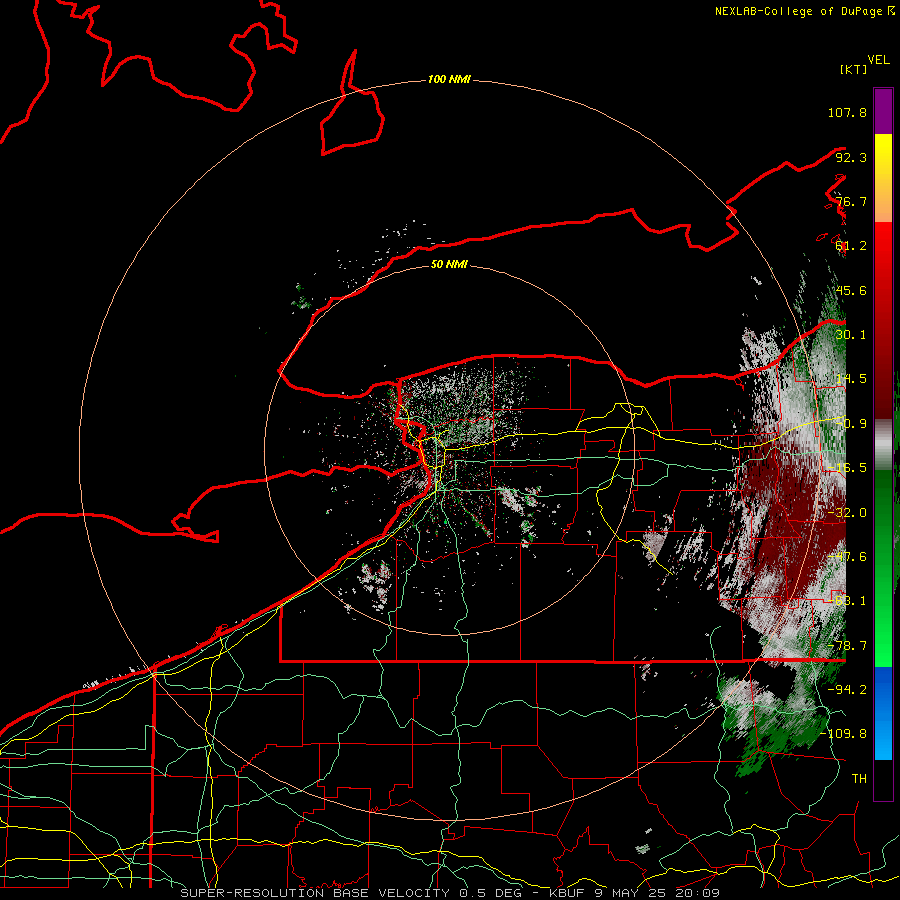The width and height of the screenshot is (900, 900).
Task: Click the 50 NMI range ring label
Action: [449, 264]
